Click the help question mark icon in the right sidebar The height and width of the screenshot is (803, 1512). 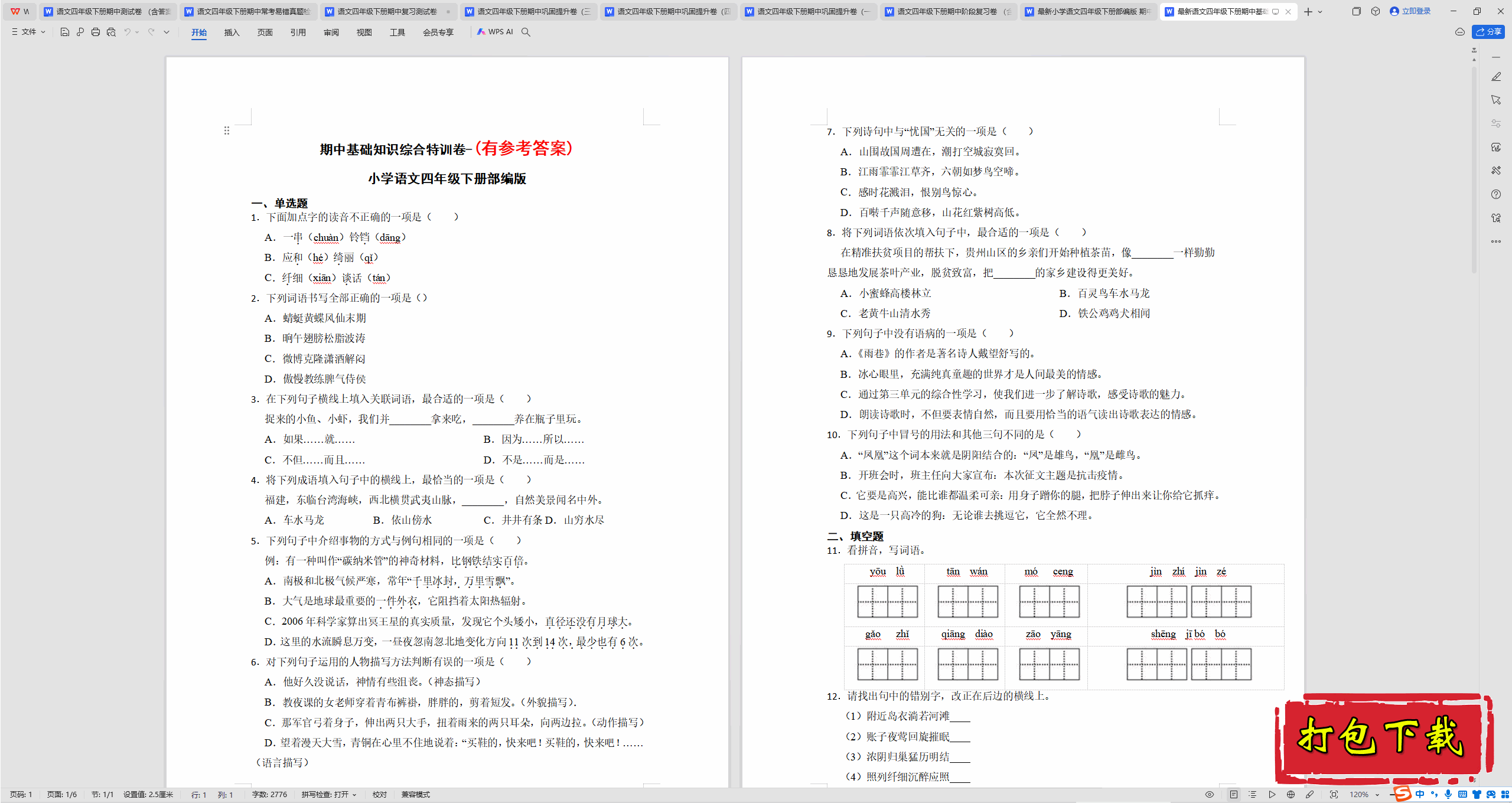[x=1496, y=194]
